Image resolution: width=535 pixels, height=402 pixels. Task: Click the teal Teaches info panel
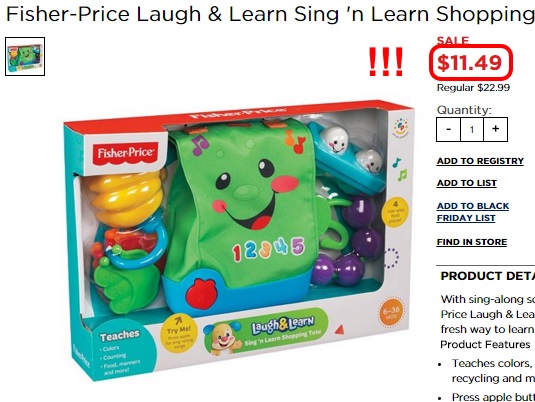pyautogui.click(x=119, y=351)
